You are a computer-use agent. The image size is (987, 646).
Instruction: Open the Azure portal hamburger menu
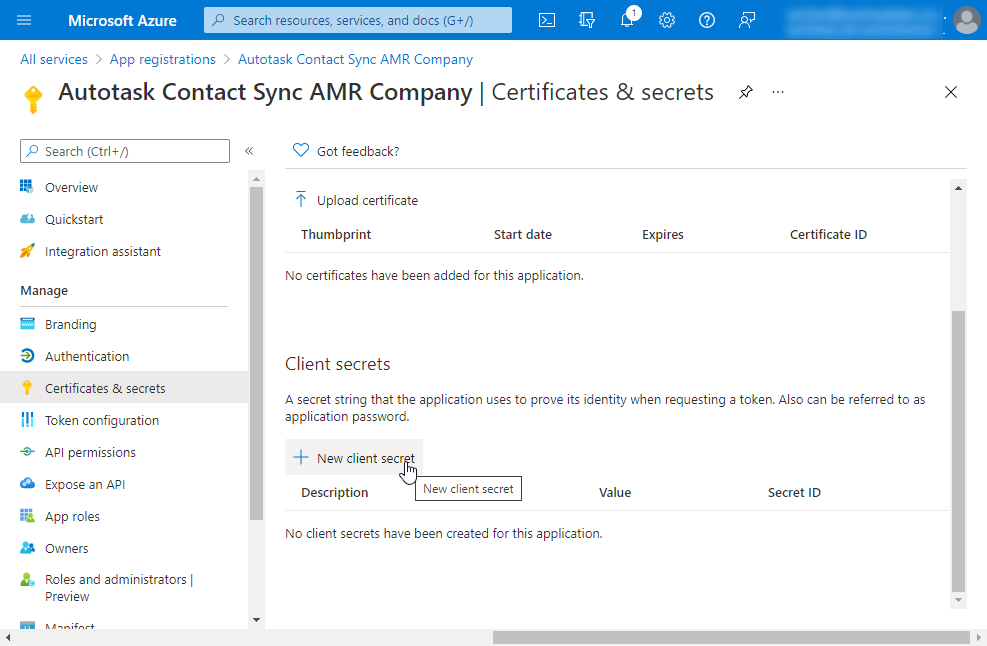[25, 20]
